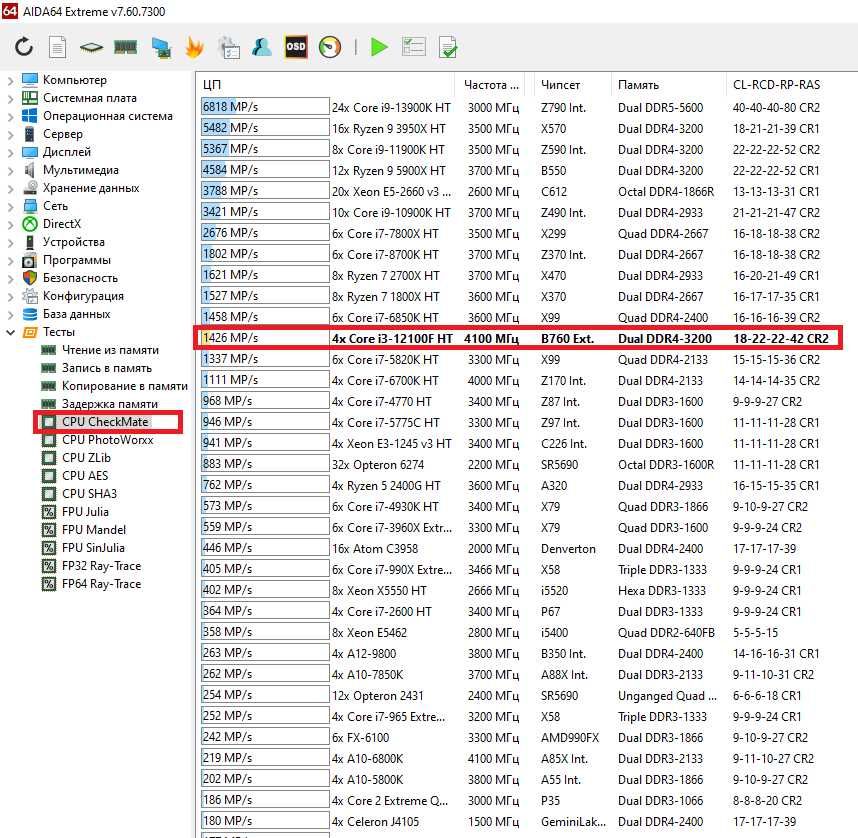Image resolution: width=858 pixels, height=838 pixels.
Task: Click the checklist results toolbar icon
Action: [x=414, y=47]
